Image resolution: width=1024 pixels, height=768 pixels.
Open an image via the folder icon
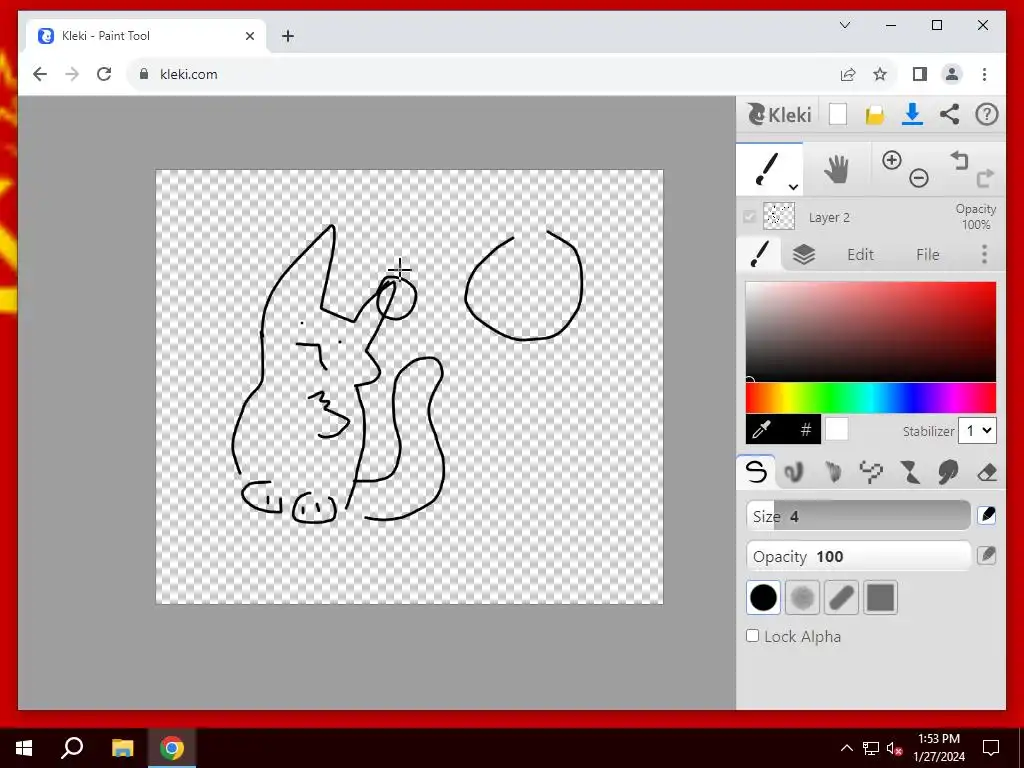[874, 116]
